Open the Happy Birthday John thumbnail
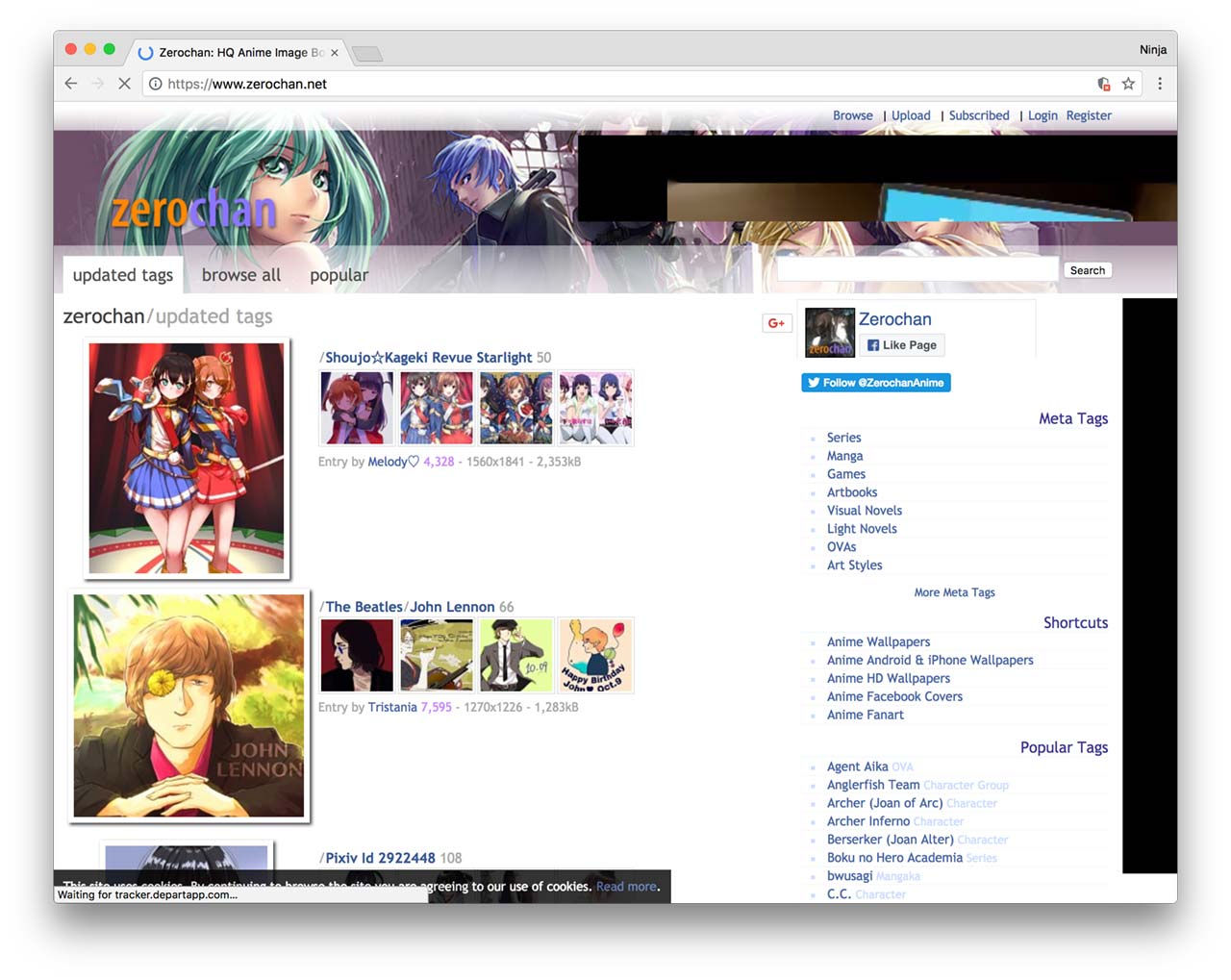1231x980 pixels. click(596, 656)
